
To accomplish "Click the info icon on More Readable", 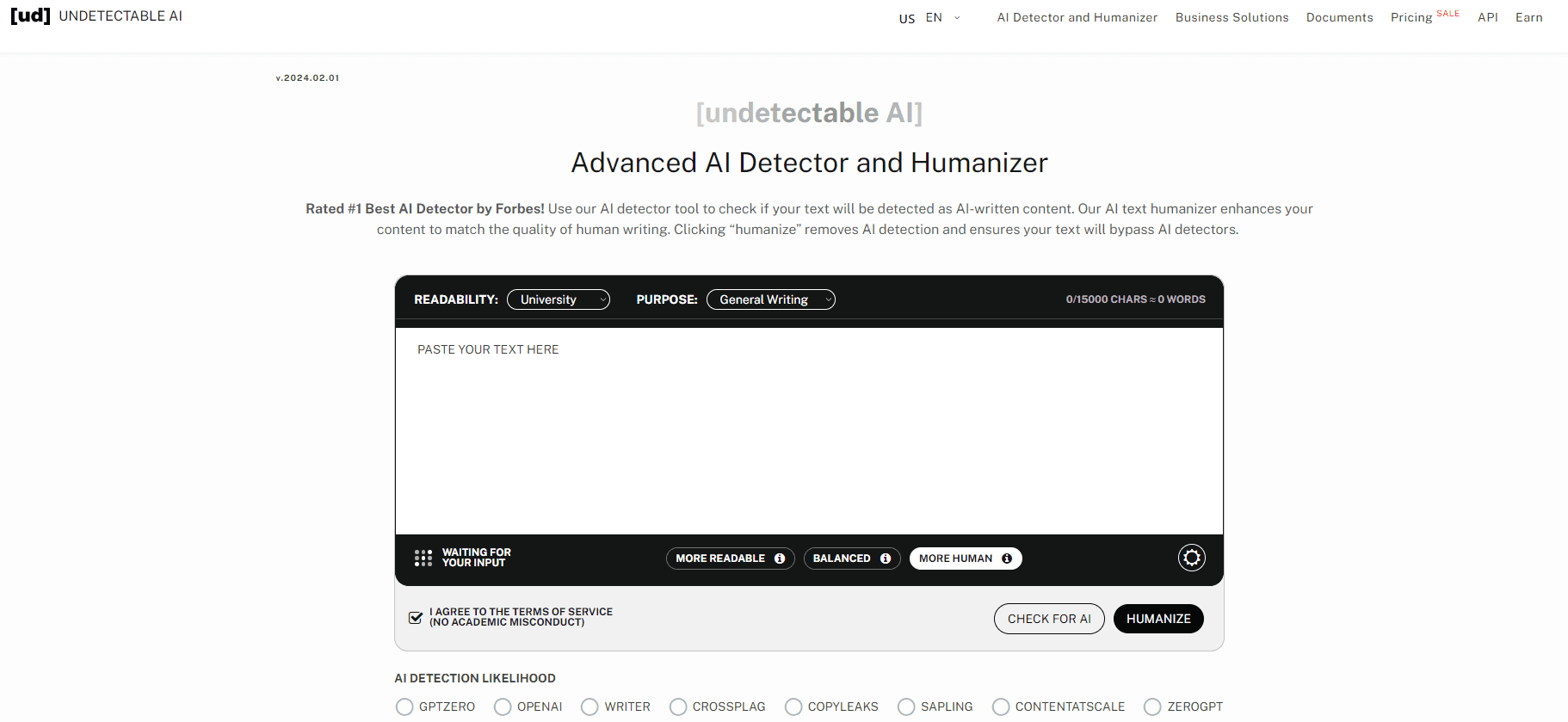I will click(x=780, y=558).
